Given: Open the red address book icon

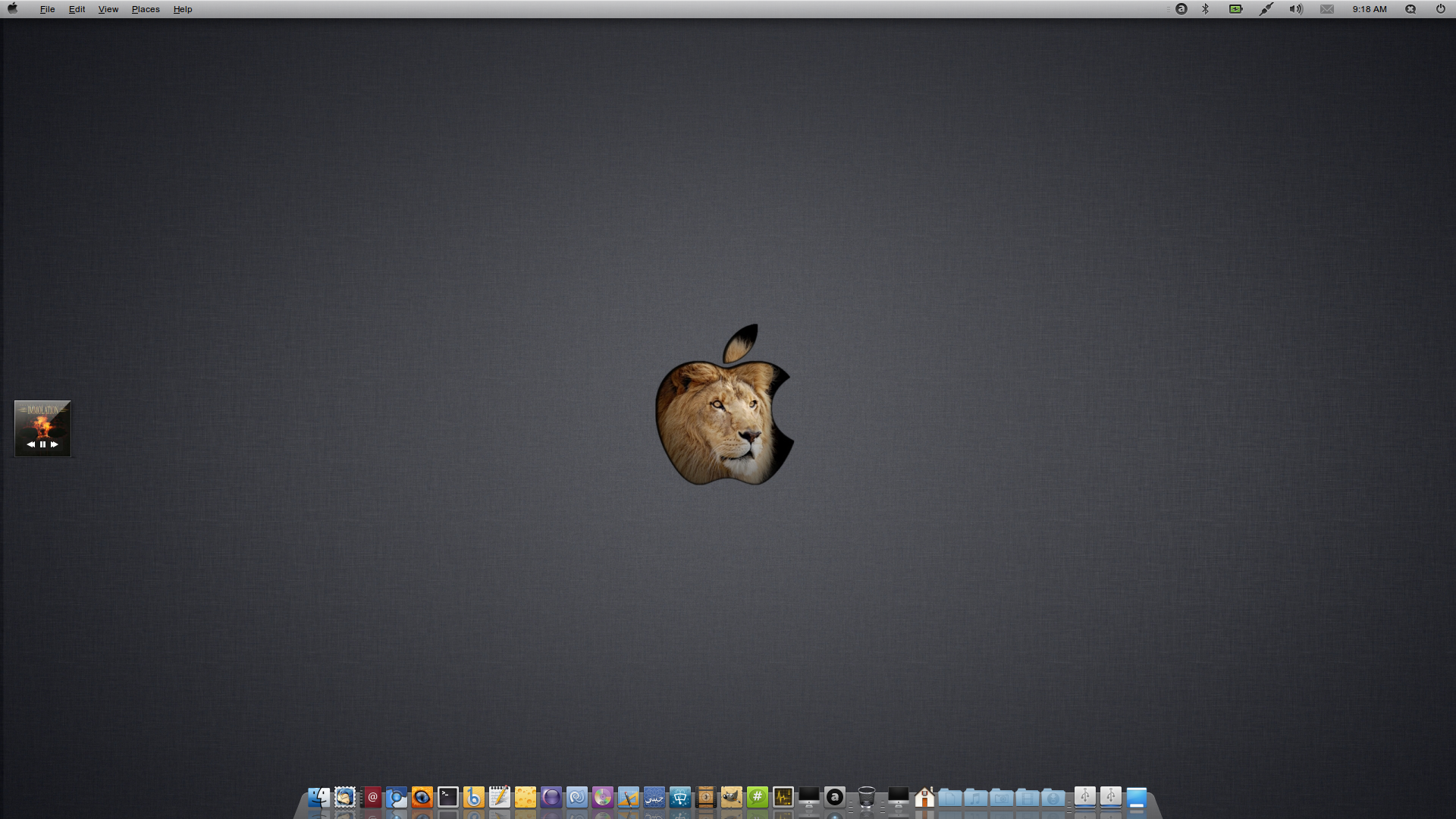Looking at the screenshot, I should [372, 798].
